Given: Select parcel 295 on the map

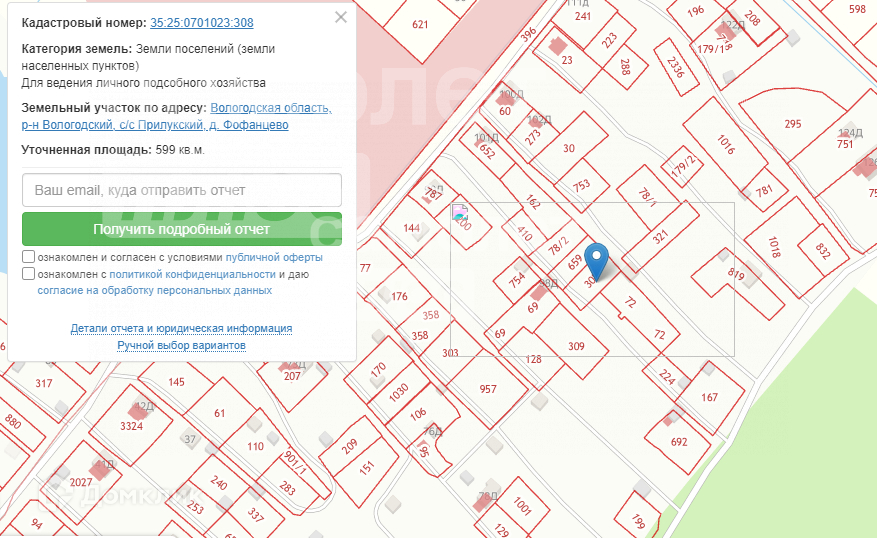Looking at the screenshot, I should click(793, 124).
